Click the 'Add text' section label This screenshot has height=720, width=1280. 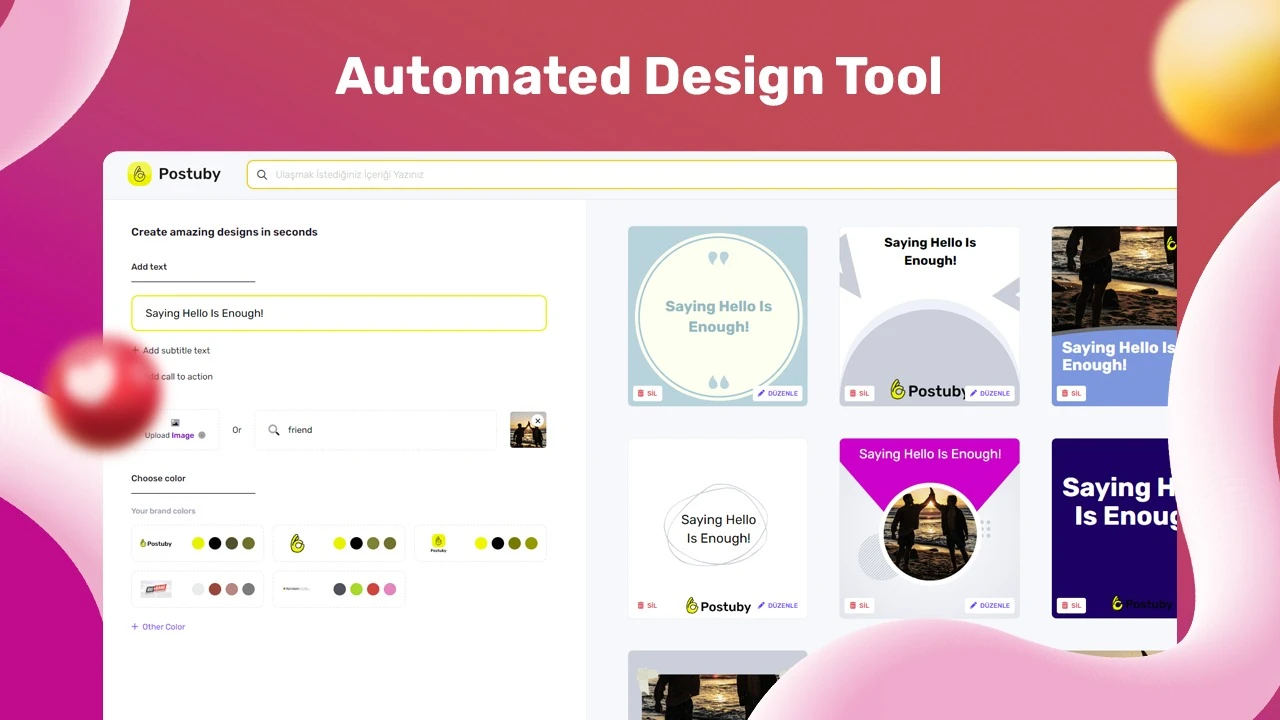coord(149,267)
